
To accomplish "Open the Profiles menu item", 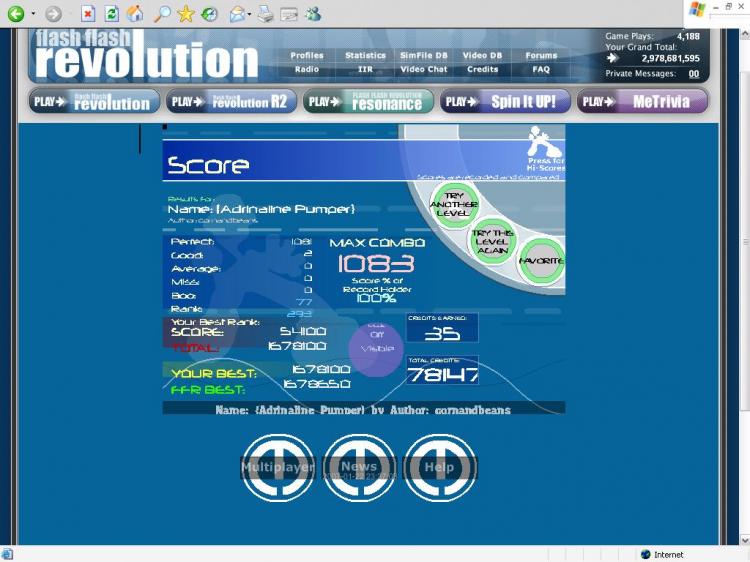I will click(x=307, y=55).
